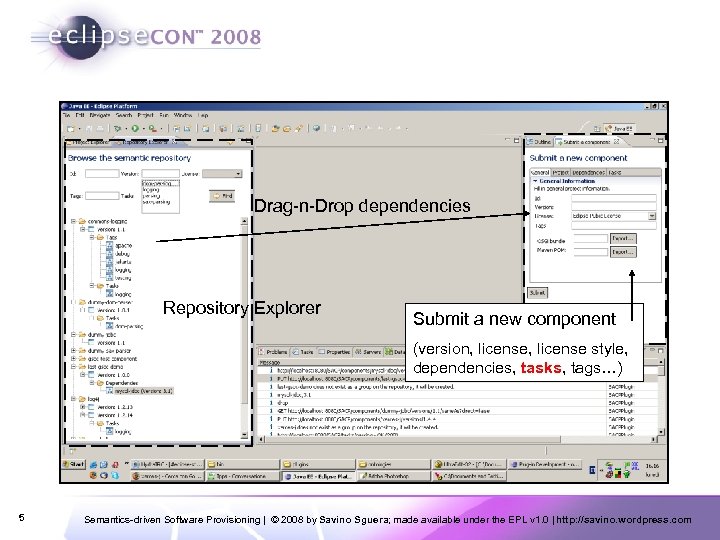Viewport: 720px width, 540px height.
Task: Open the File menu in Eclipse
Action: pos(67,115)
